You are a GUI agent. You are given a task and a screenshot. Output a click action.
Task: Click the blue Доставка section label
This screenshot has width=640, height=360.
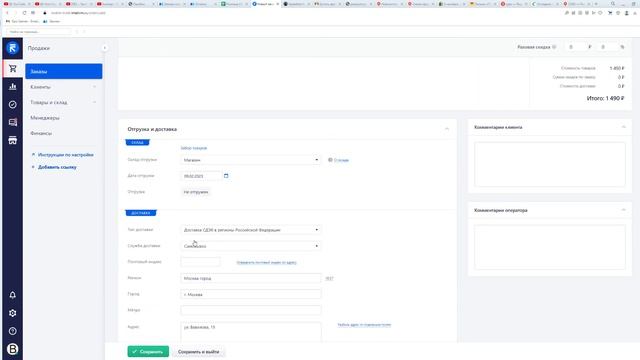tap(141, 213)
